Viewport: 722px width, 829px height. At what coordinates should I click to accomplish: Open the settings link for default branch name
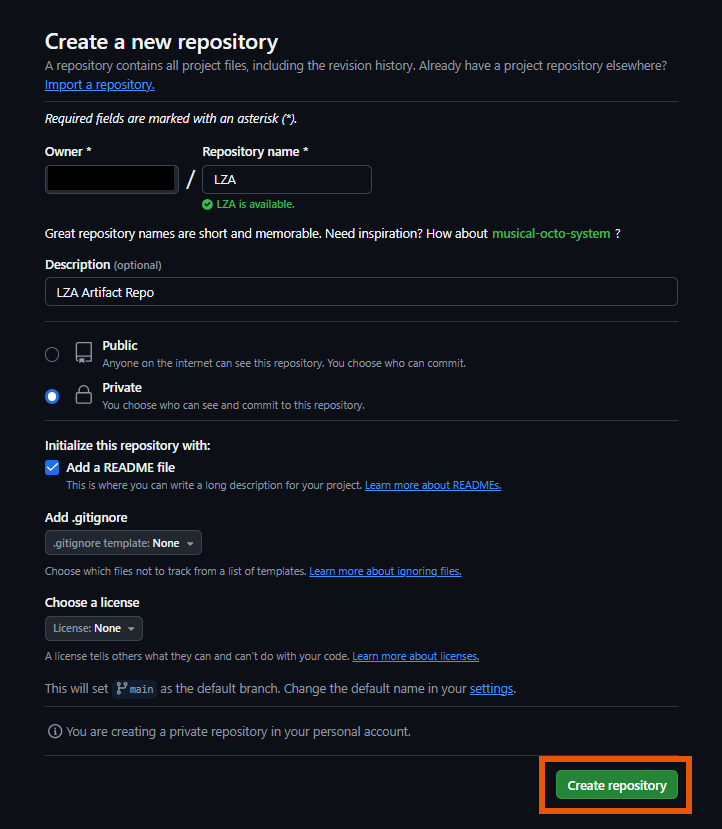(x=491, y=688)
